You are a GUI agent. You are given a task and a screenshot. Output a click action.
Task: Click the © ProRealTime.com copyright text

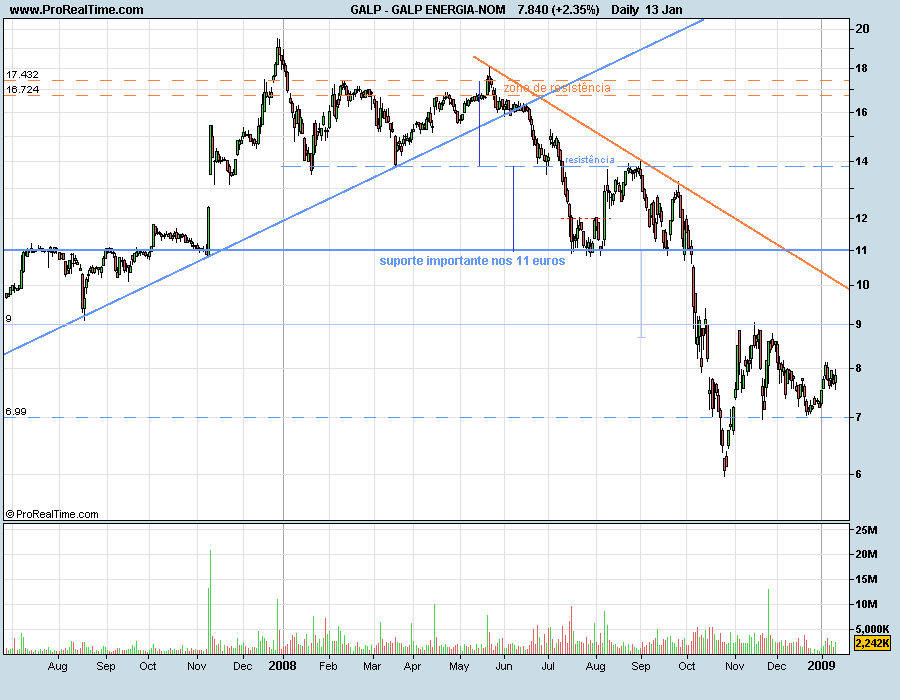[x=52, y=515]
